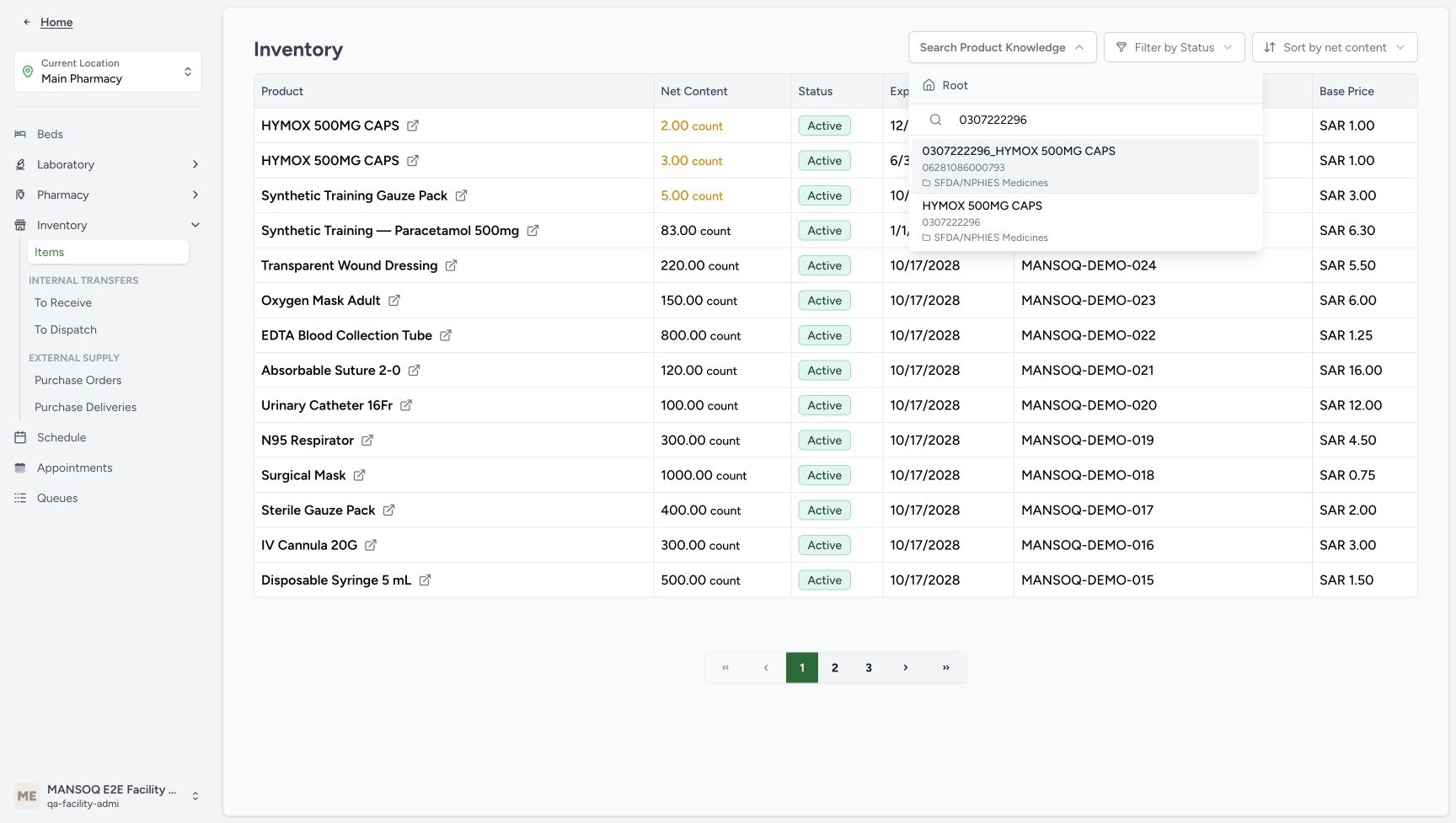
Task: Select HYMOX 500MG CAPS 0307222296 result
Action: click(x=1085, y=221)
